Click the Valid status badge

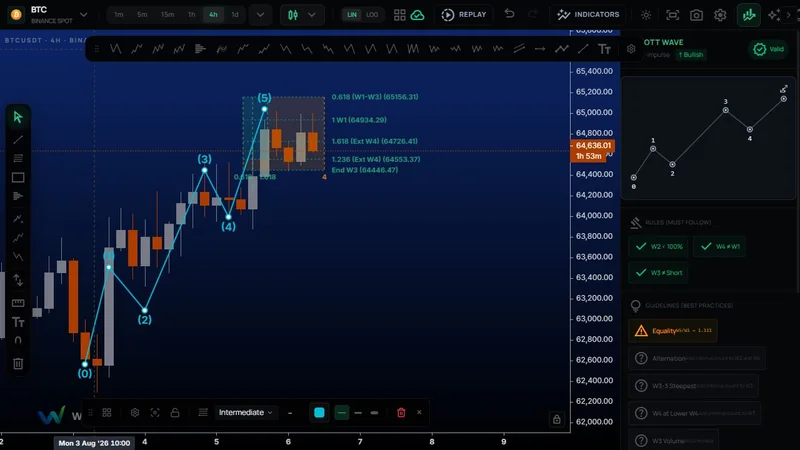769,49
